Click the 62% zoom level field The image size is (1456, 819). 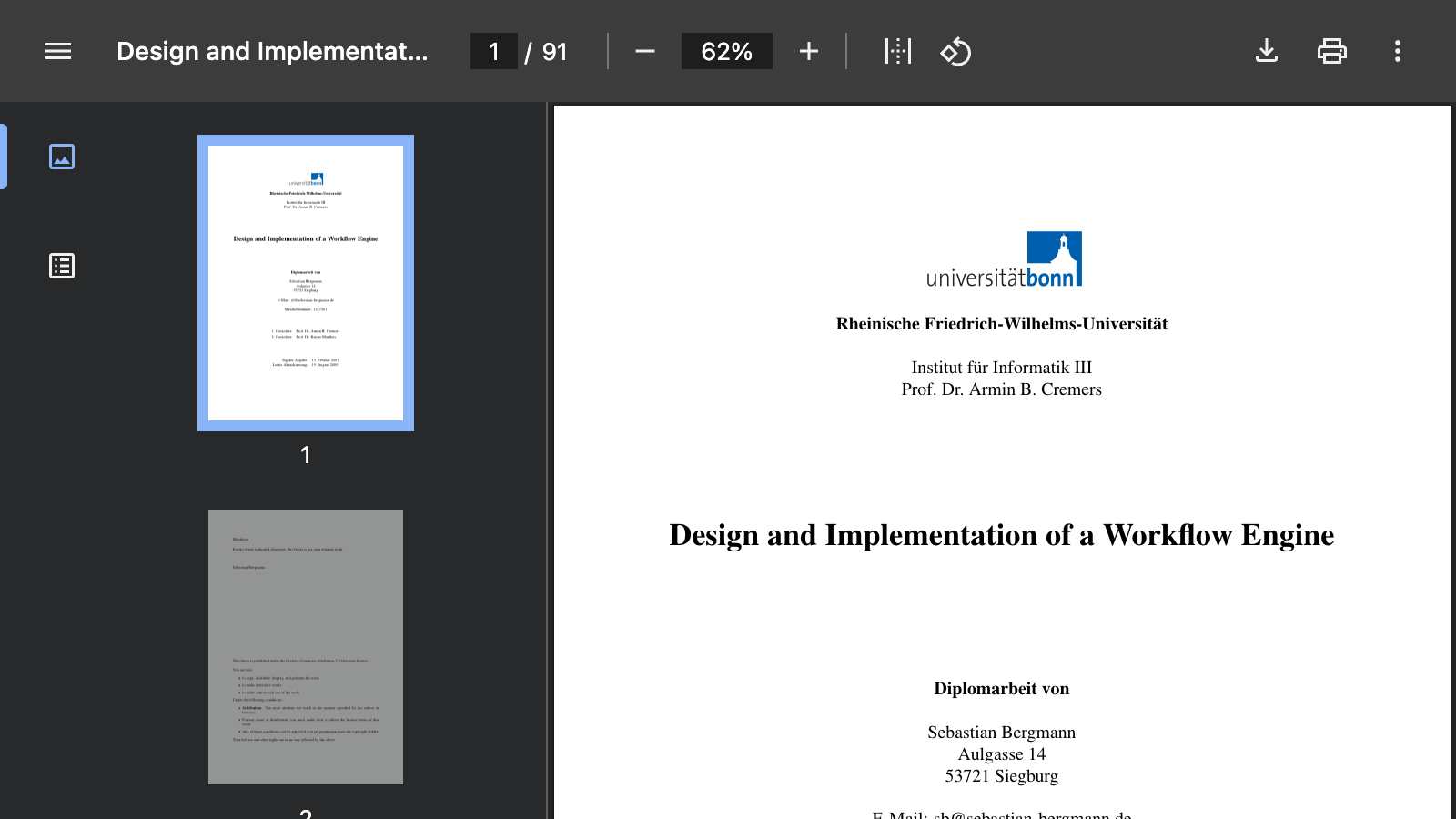click(x=726, y=51)
